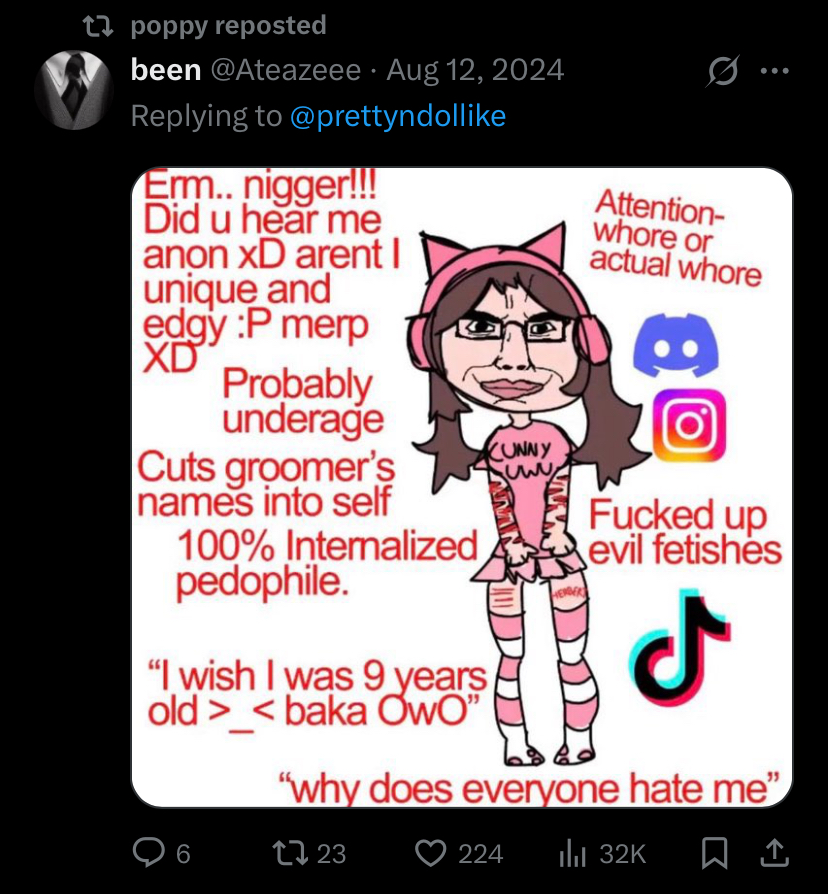This screenshot has height=894, width=828.
Task: Bookmark this post
Action: click(x=714, y=854)
